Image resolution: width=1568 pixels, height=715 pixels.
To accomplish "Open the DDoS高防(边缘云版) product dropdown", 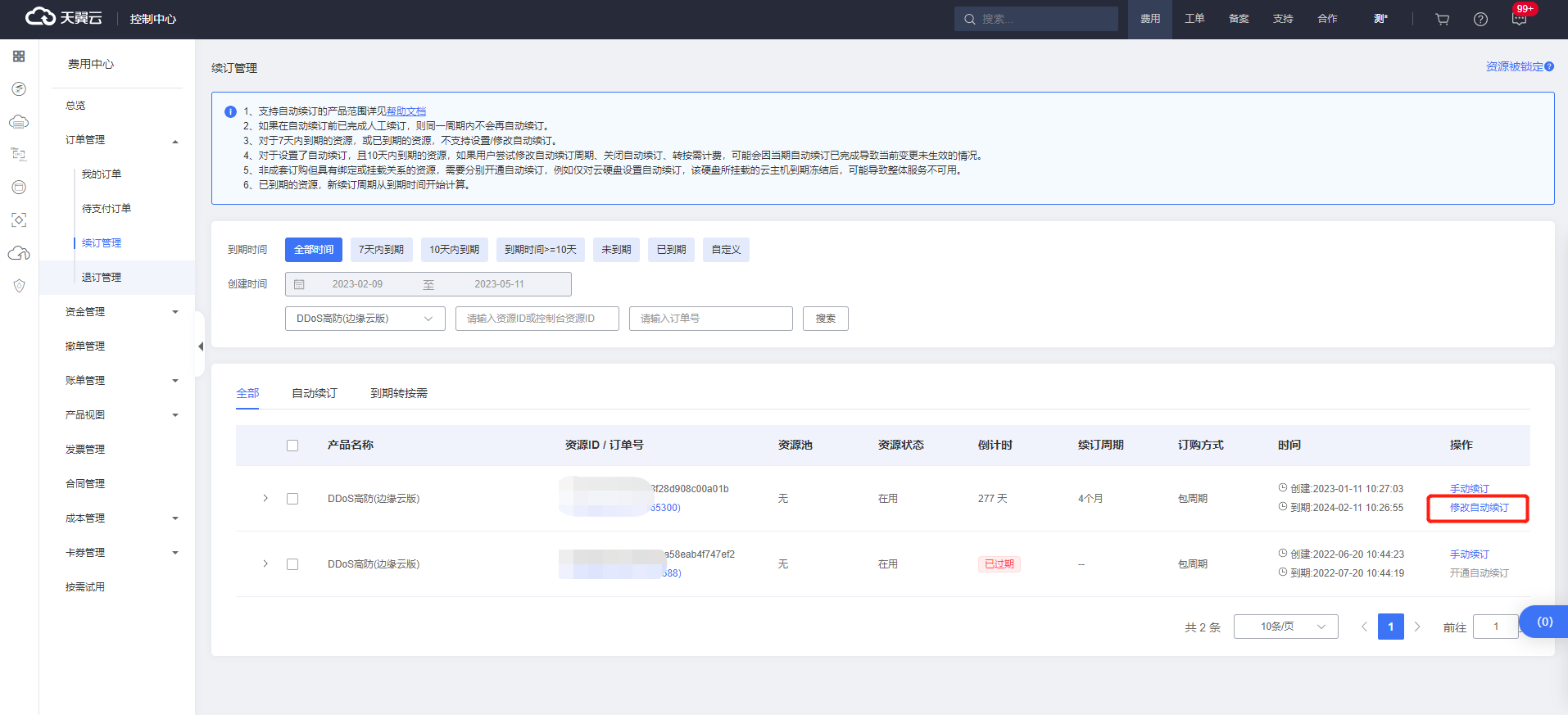I will (x=365, y=319).
